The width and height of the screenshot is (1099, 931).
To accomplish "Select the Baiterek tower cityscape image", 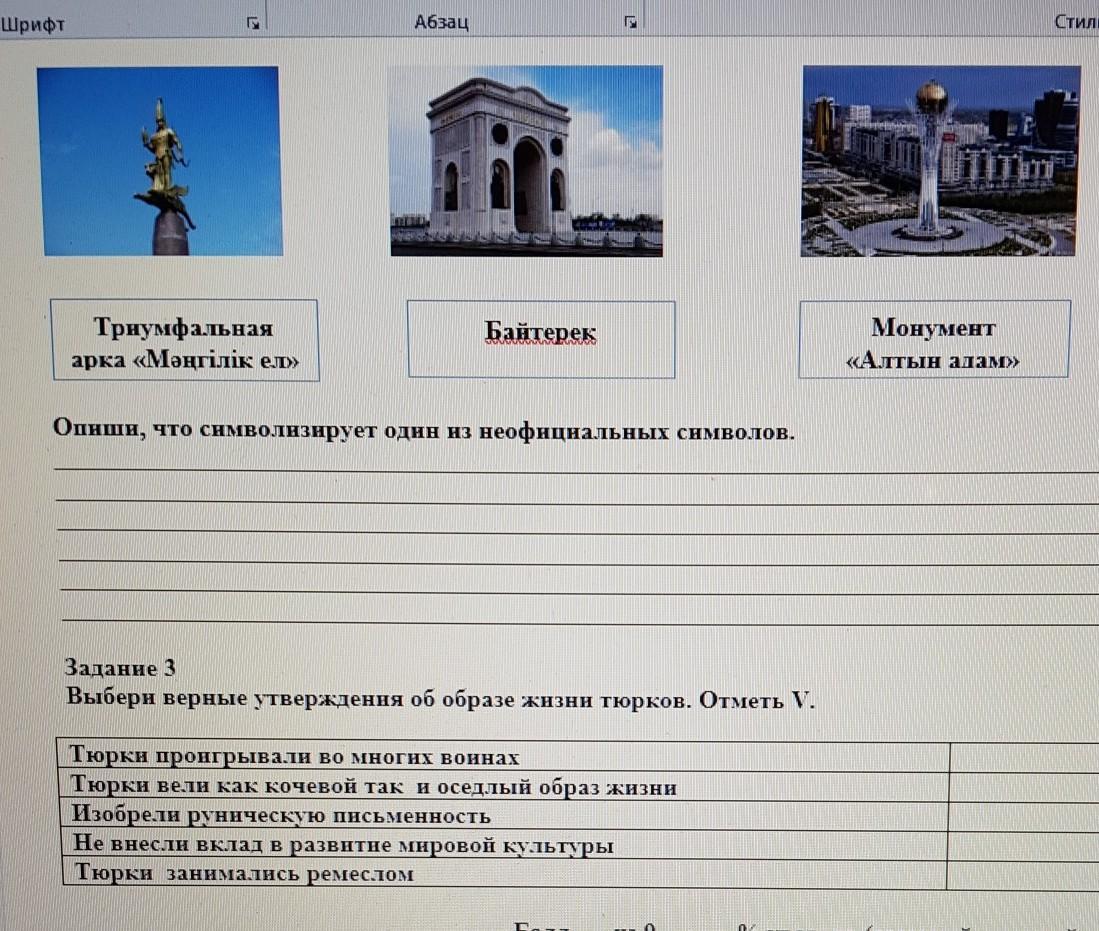I will point(940,161).
